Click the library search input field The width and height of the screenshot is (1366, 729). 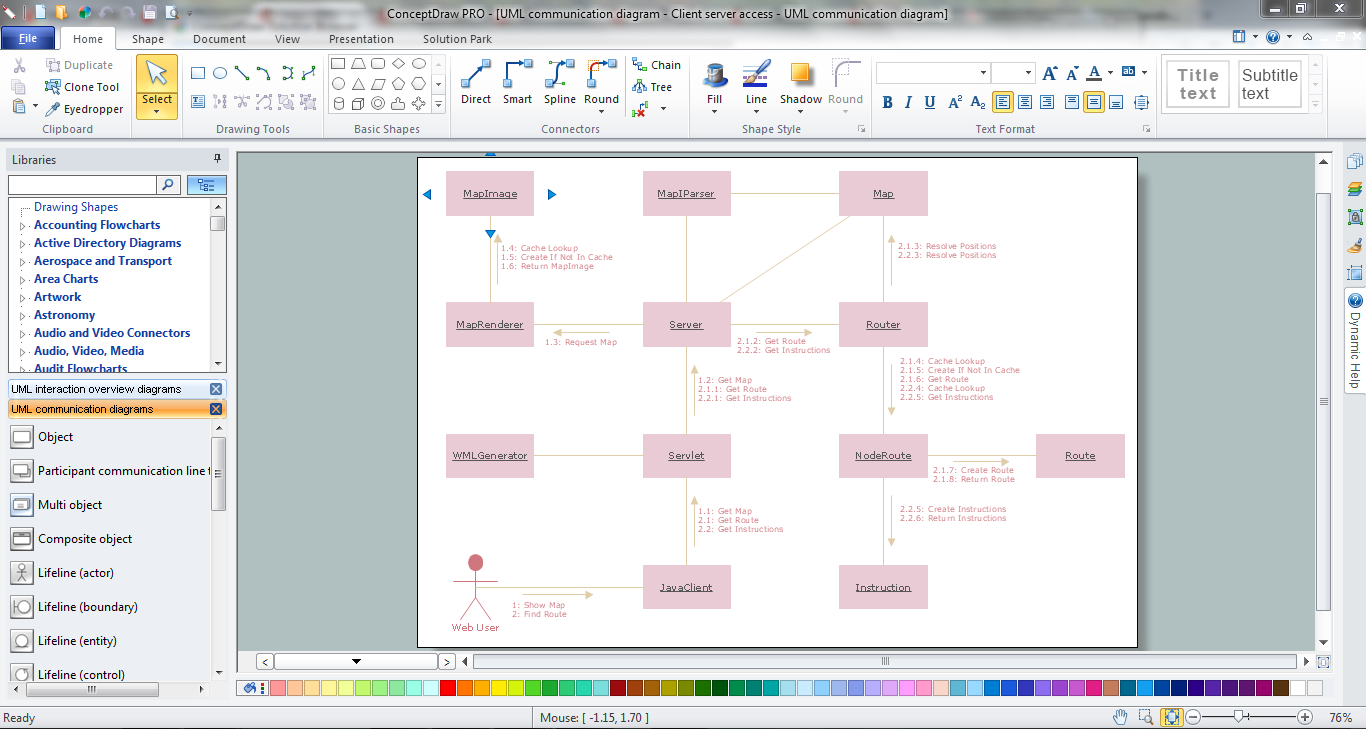point(82,185)
